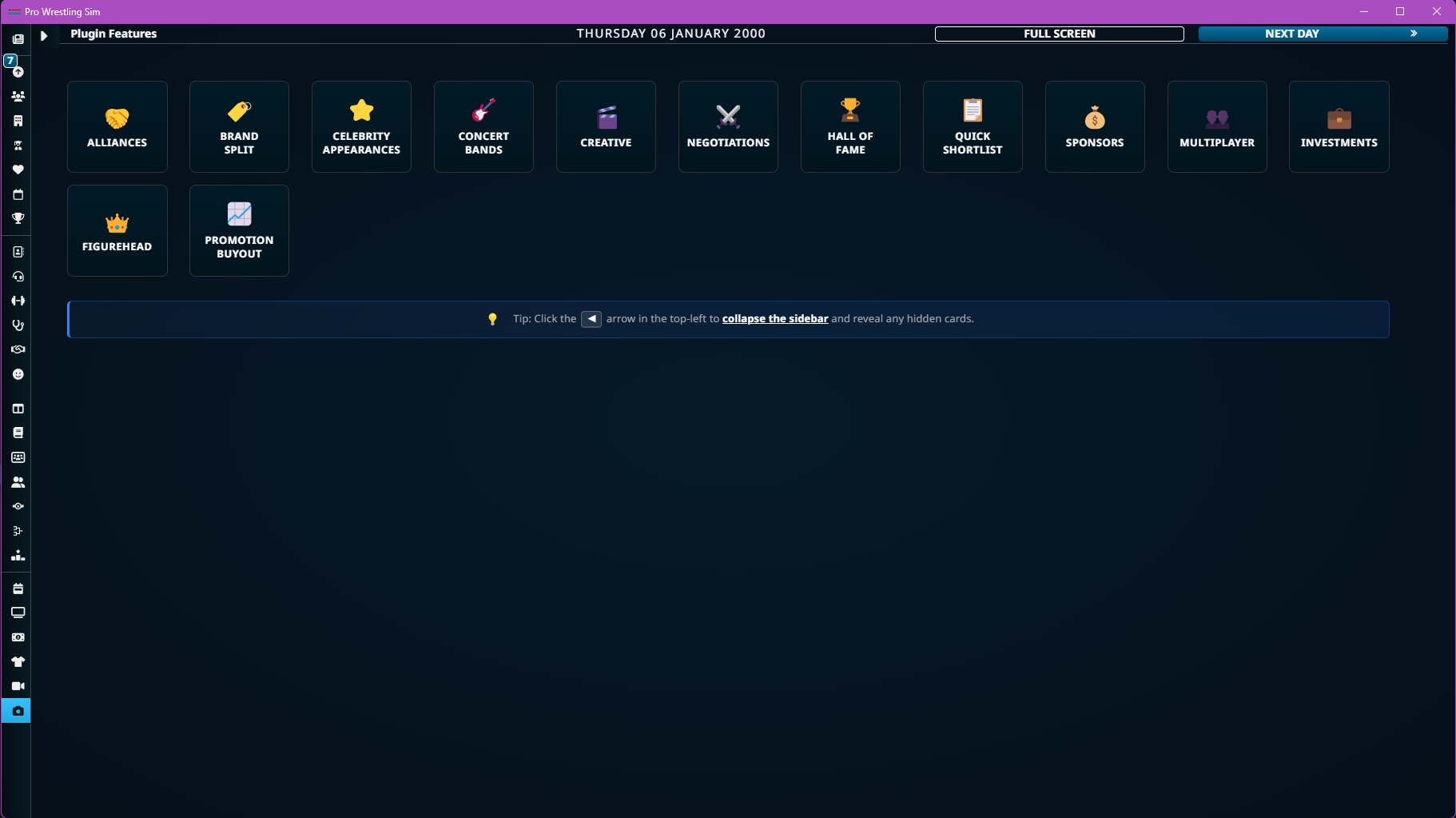Select the Concert Bands guitar card

point(483,126)
